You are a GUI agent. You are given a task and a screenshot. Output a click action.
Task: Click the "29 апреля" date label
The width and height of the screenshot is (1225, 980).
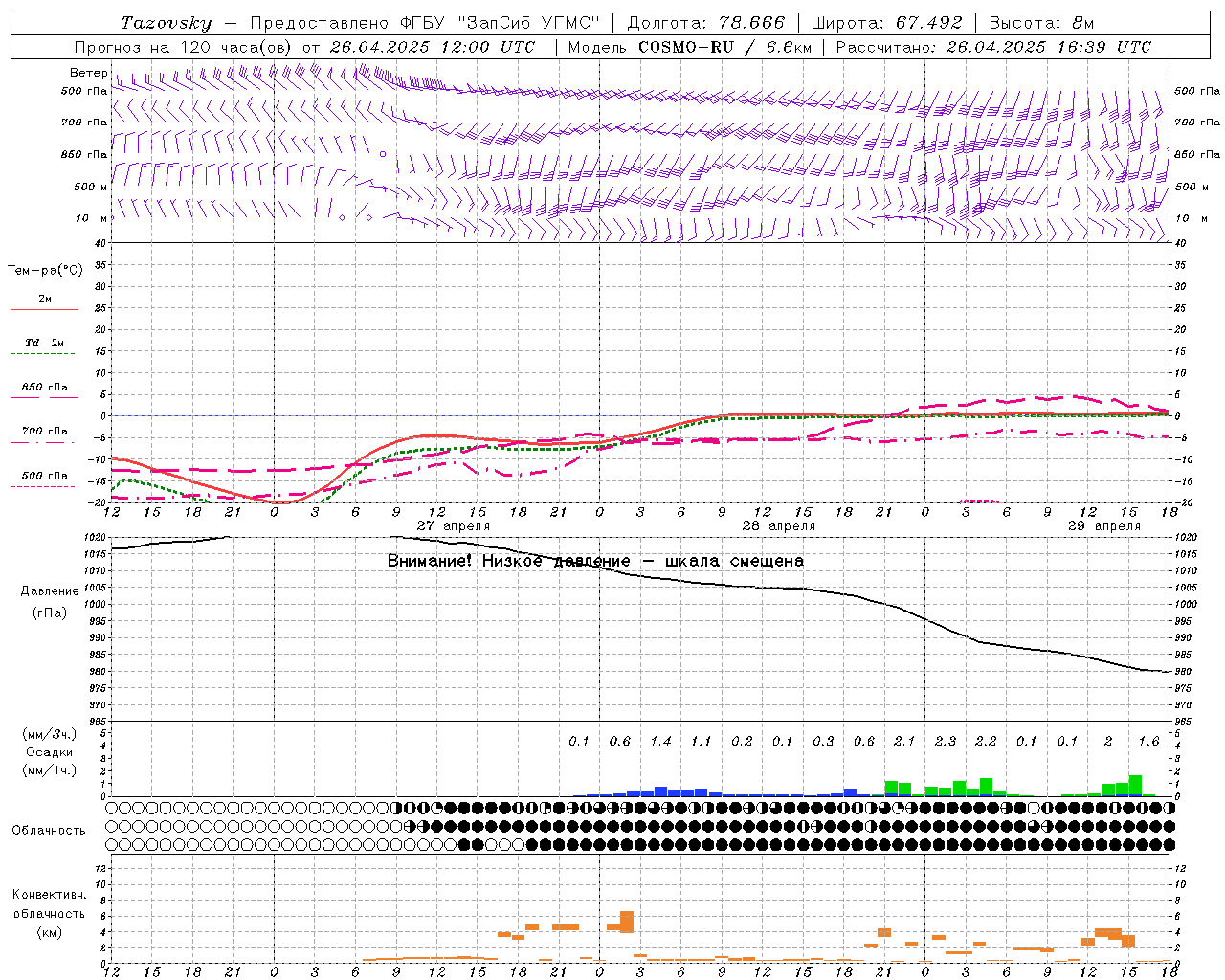tap(1104, 526)
